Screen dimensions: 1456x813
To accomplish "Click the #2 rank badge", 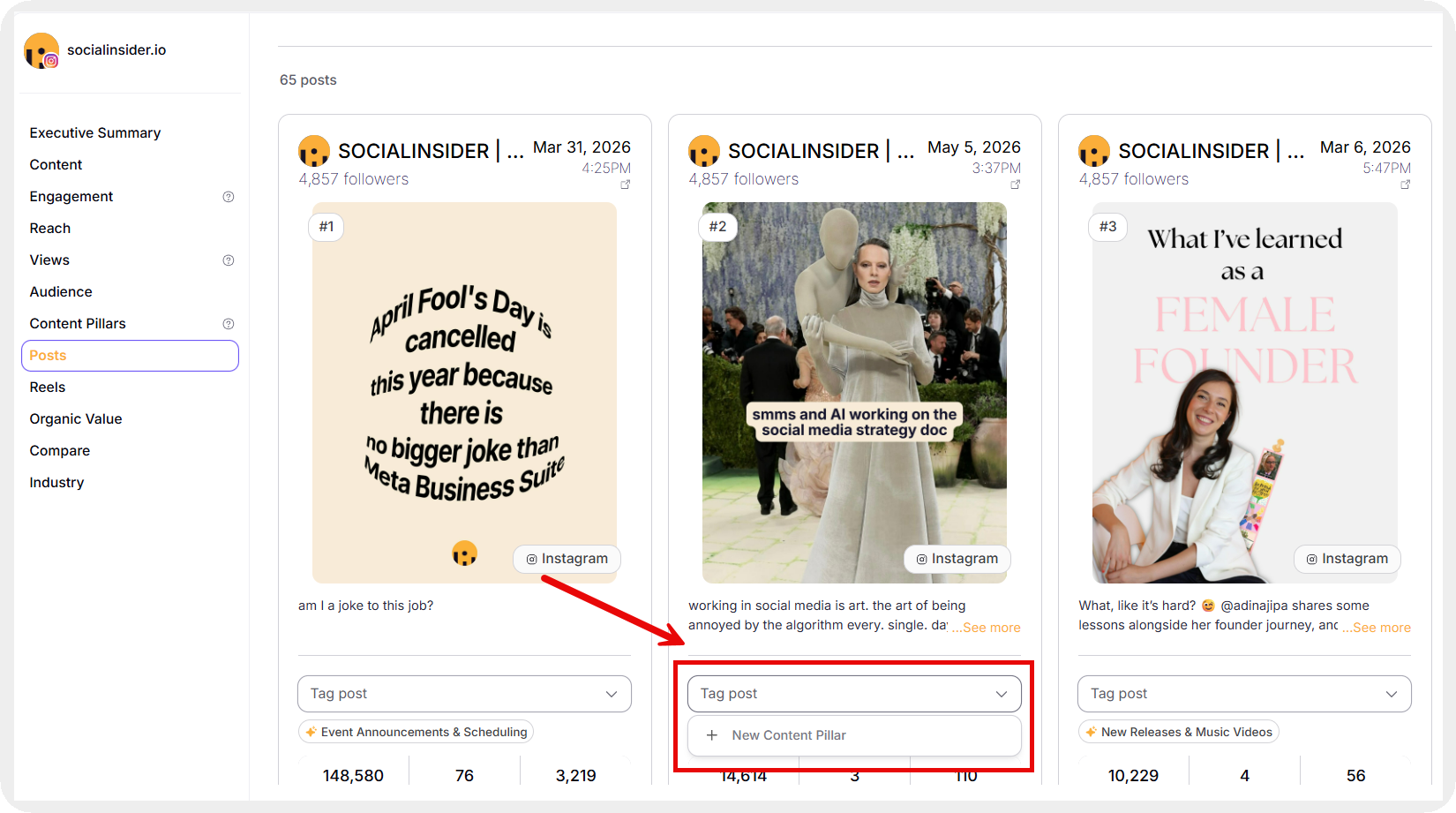I will [717, 227].
